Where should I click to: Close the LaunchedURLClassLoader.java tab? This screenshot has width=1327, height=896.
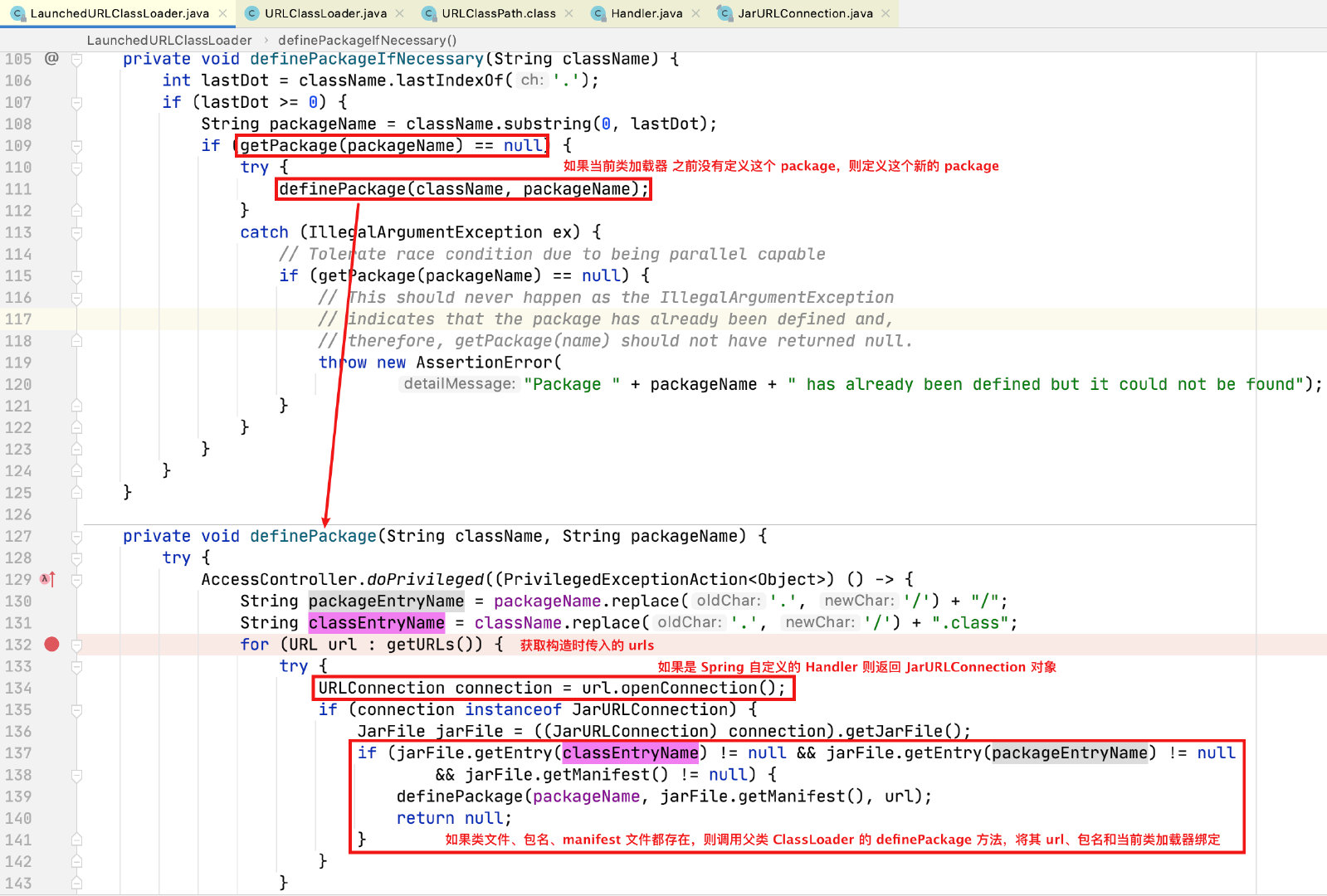pyautogui.click(x=222, y=13)
